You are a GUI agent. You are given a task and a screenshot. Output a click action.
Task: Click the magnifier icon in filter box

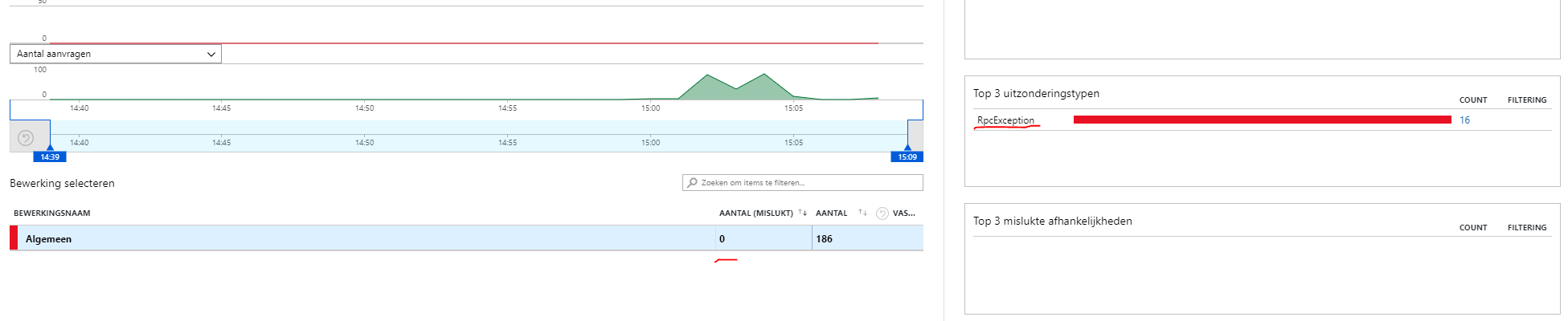tap(692, 183)
